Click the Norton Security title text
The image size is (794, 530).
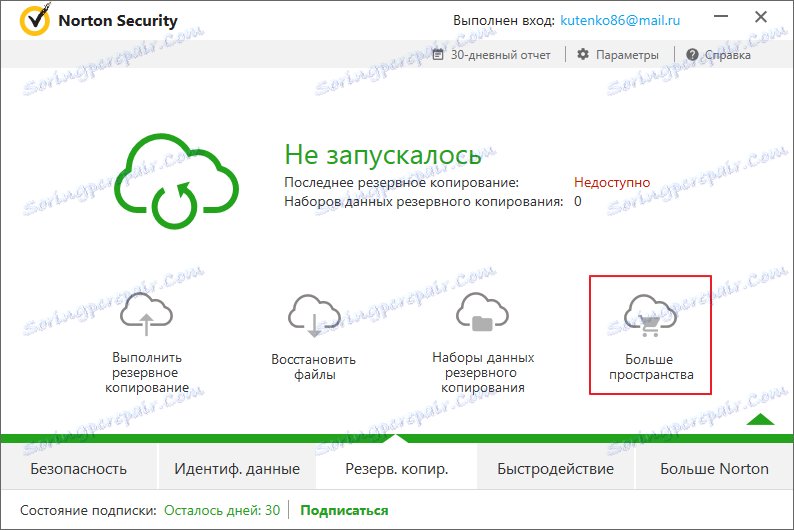[x=118, y=21]
